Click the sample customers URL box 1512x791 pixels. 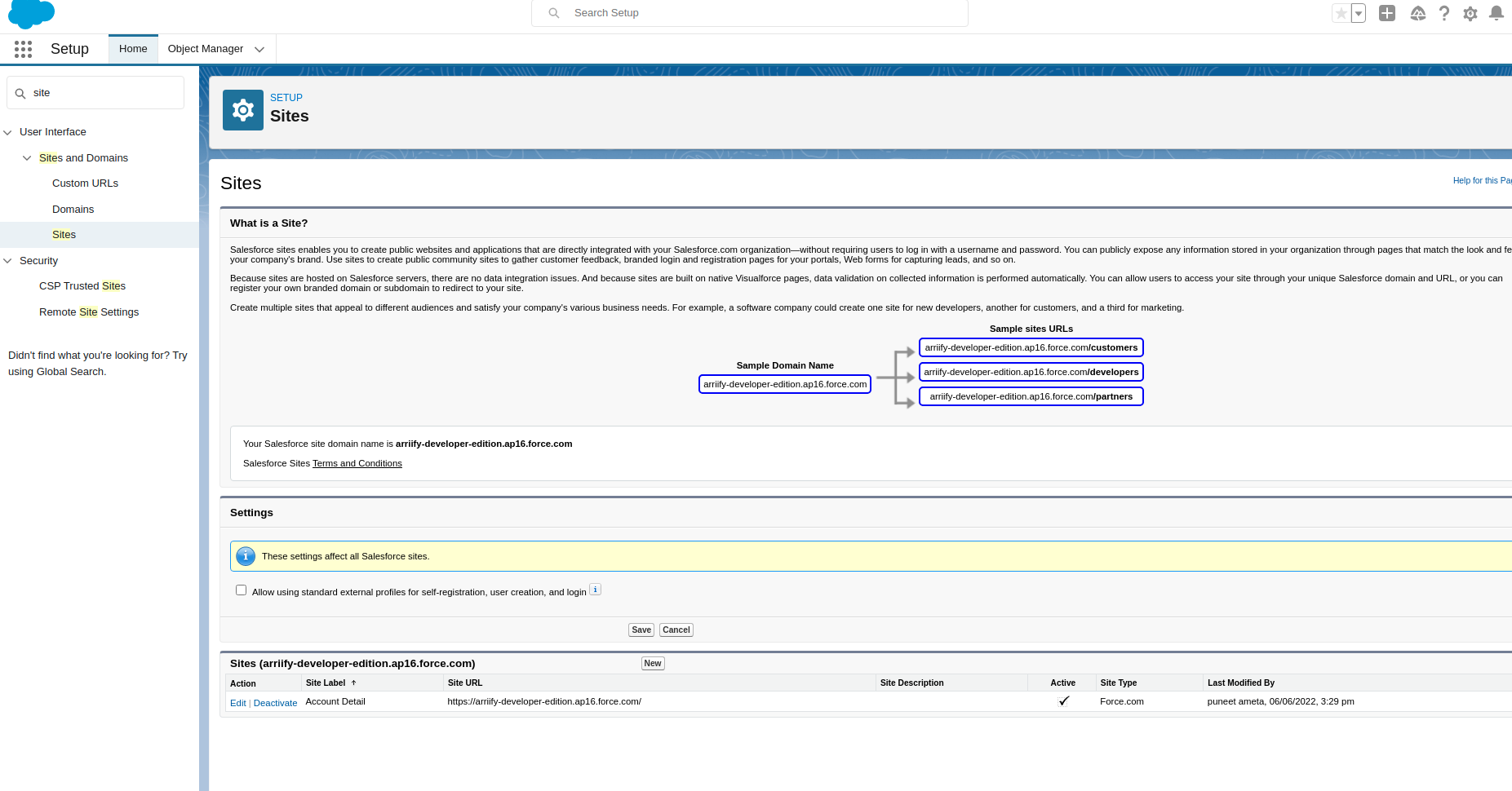1031,347
